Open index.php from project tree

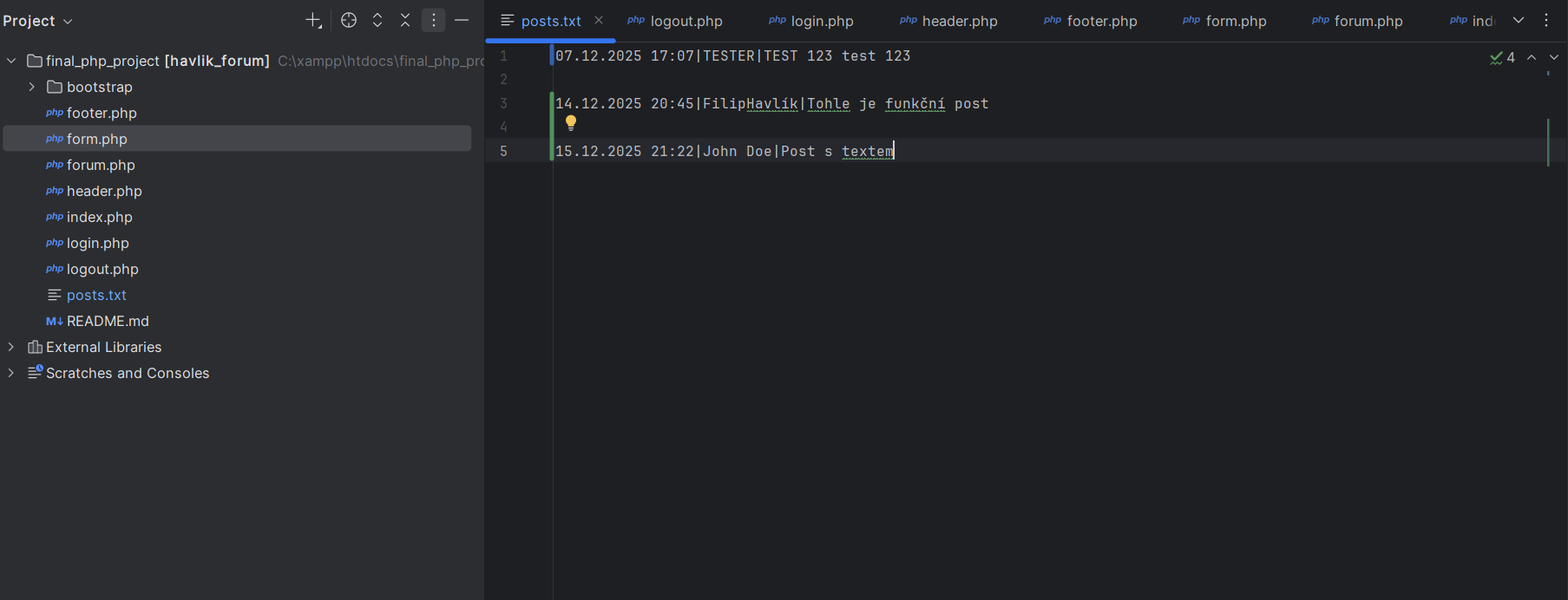[100, 217]
